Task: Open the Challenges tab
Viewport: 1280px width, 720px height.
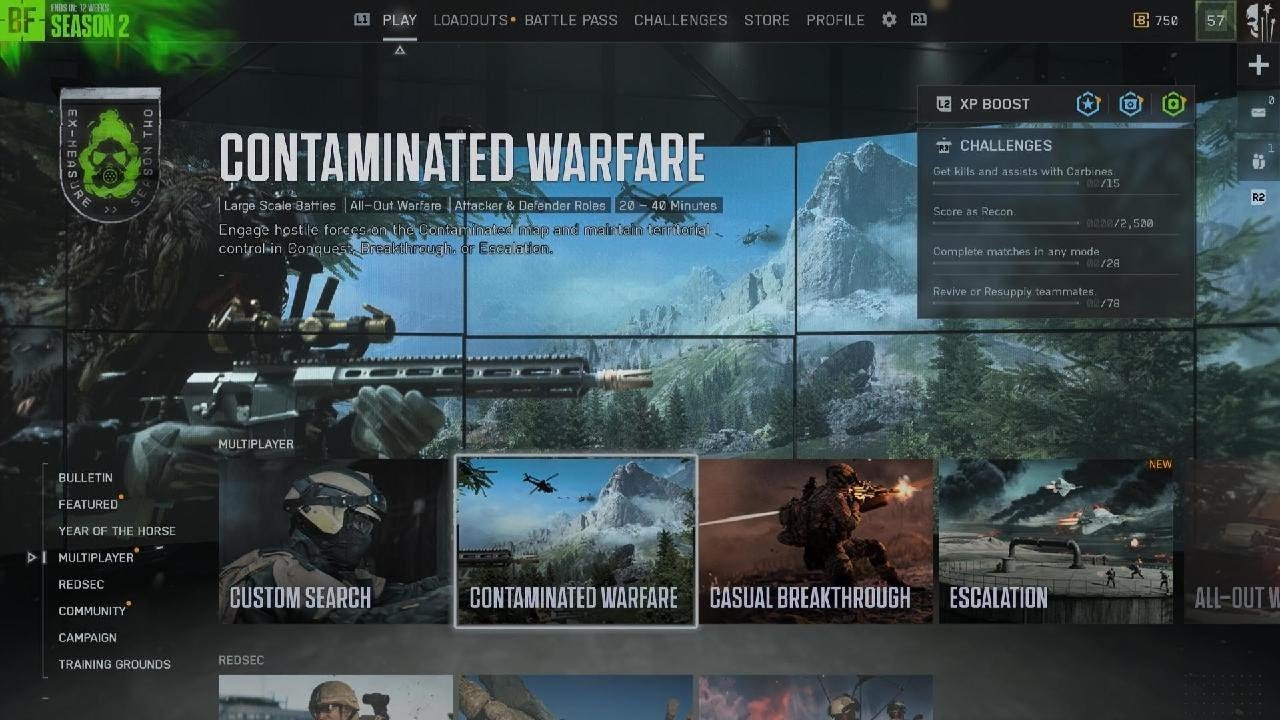Action: (x=681, y=20)
